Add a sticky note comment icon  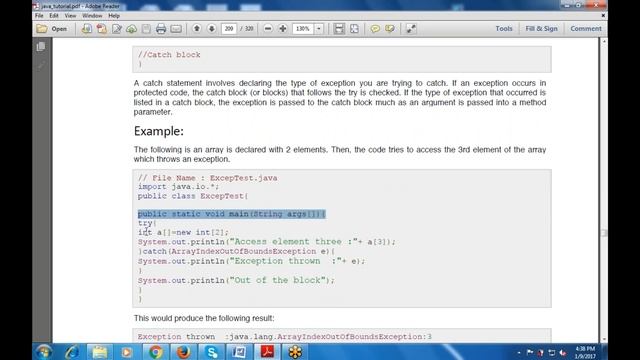375,29
